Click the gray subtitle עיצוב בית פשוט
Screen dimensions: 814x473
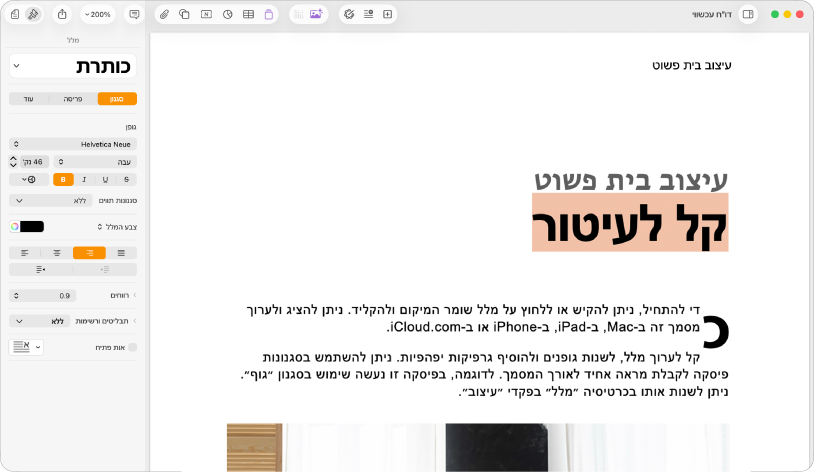coord(631,180)
